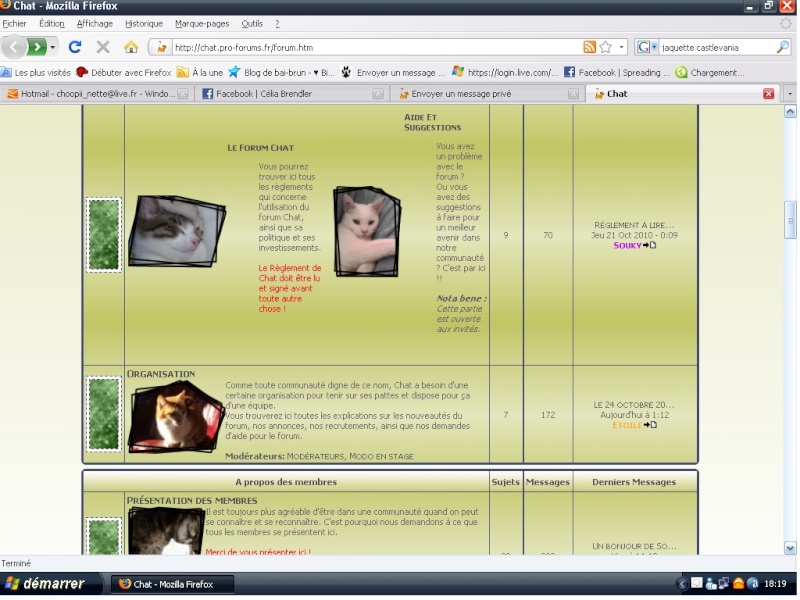
Task: Open the Affichage menu
Action: 95,23
